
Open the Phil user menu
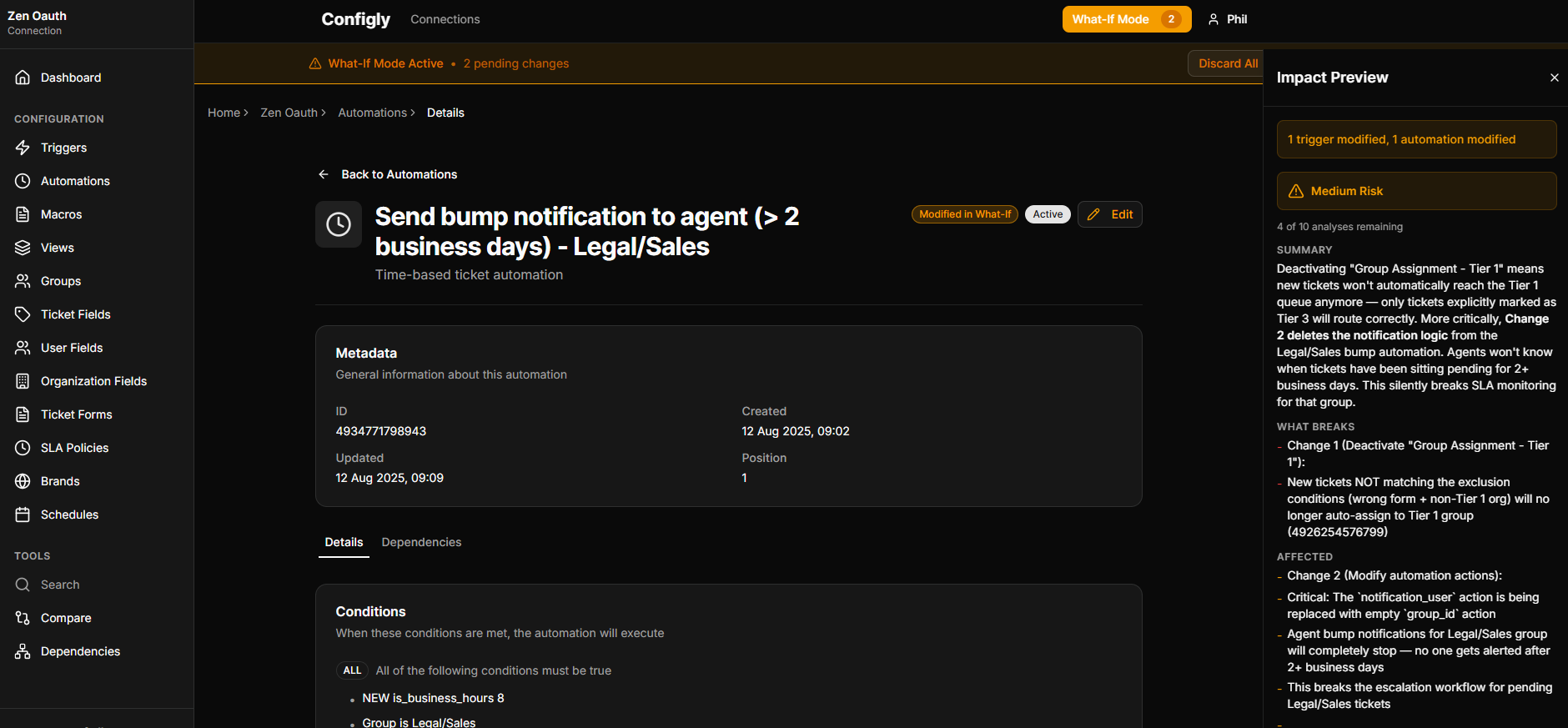click(1228, 19)
